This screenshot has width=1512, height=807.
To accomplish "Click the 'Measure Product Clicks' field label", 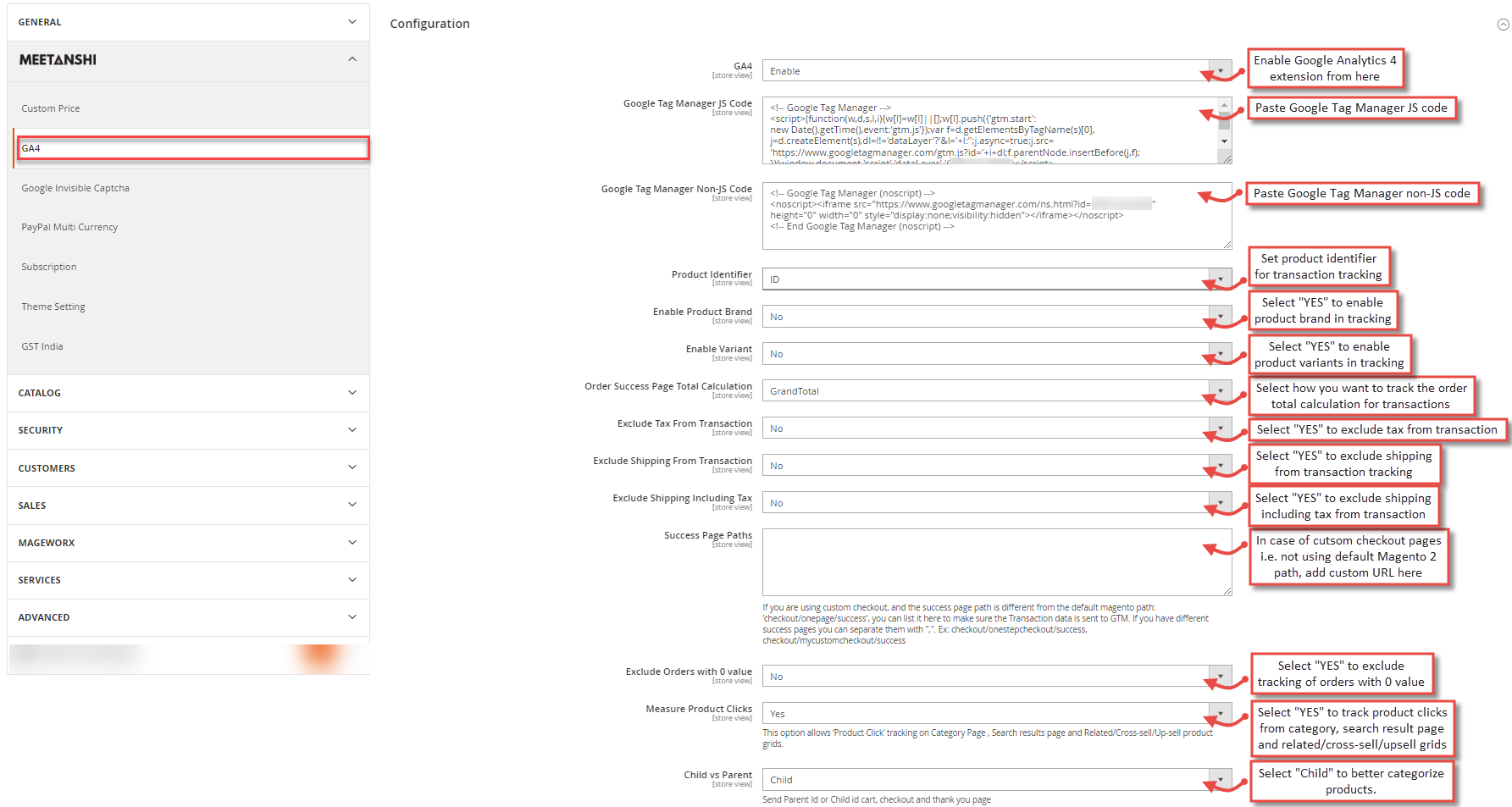I will click(x=699, y=709).
